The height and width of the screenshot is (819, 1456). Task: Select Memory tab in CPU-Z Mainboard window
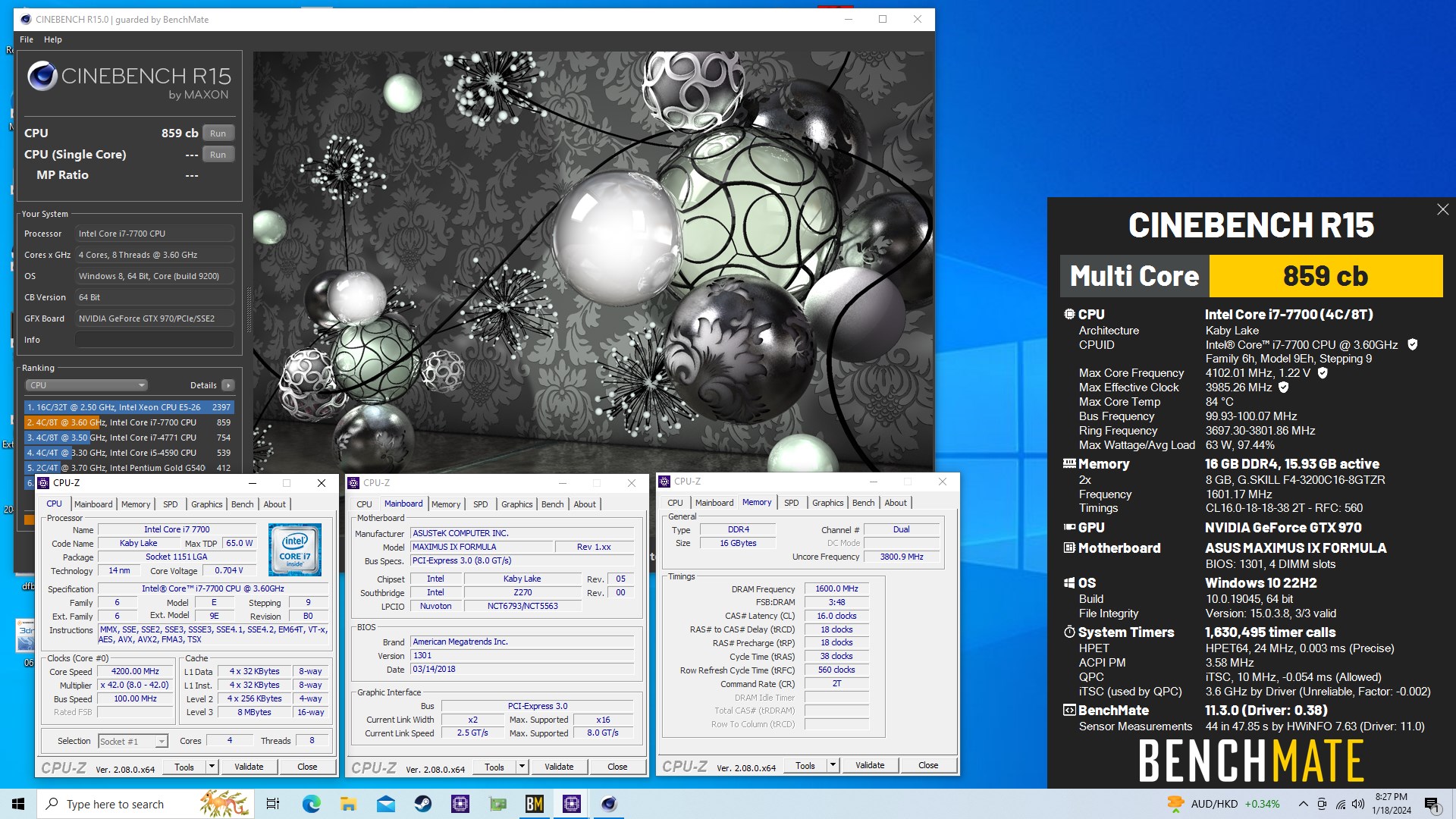click(446, 504)
